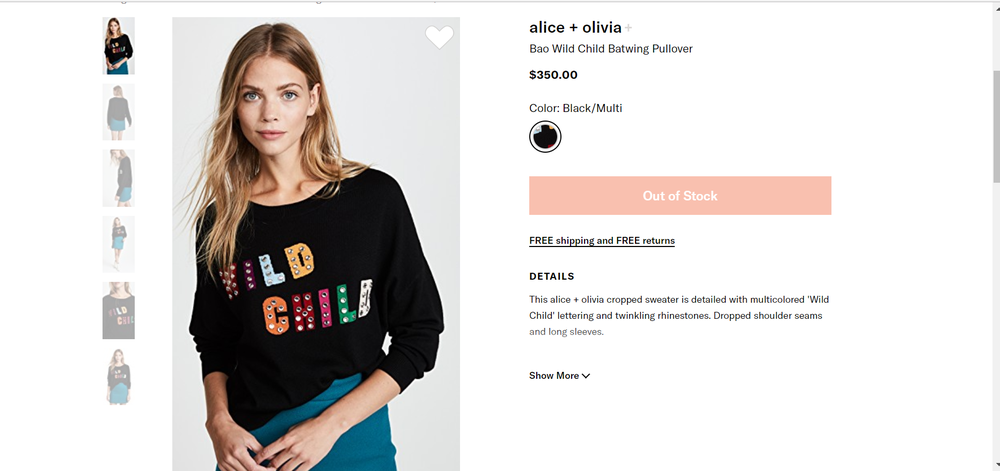Click the Bao Wild Child Batwing Pullover title
Screen dimensions: 1000x471
coord(610,49)
